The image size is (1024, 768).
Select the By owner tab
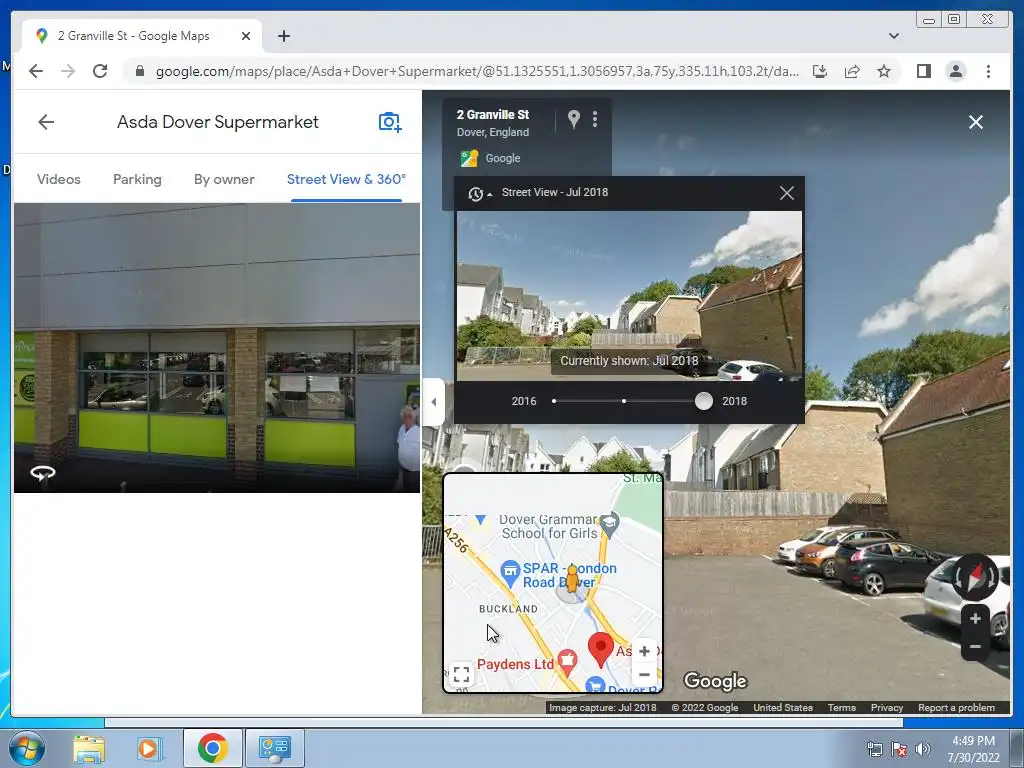224,180
